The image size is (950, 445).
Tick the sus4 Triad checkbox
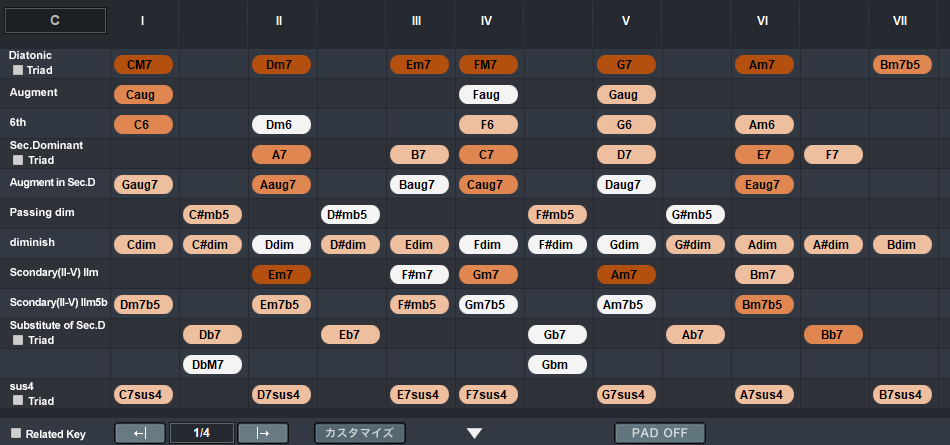click(18, 401)
